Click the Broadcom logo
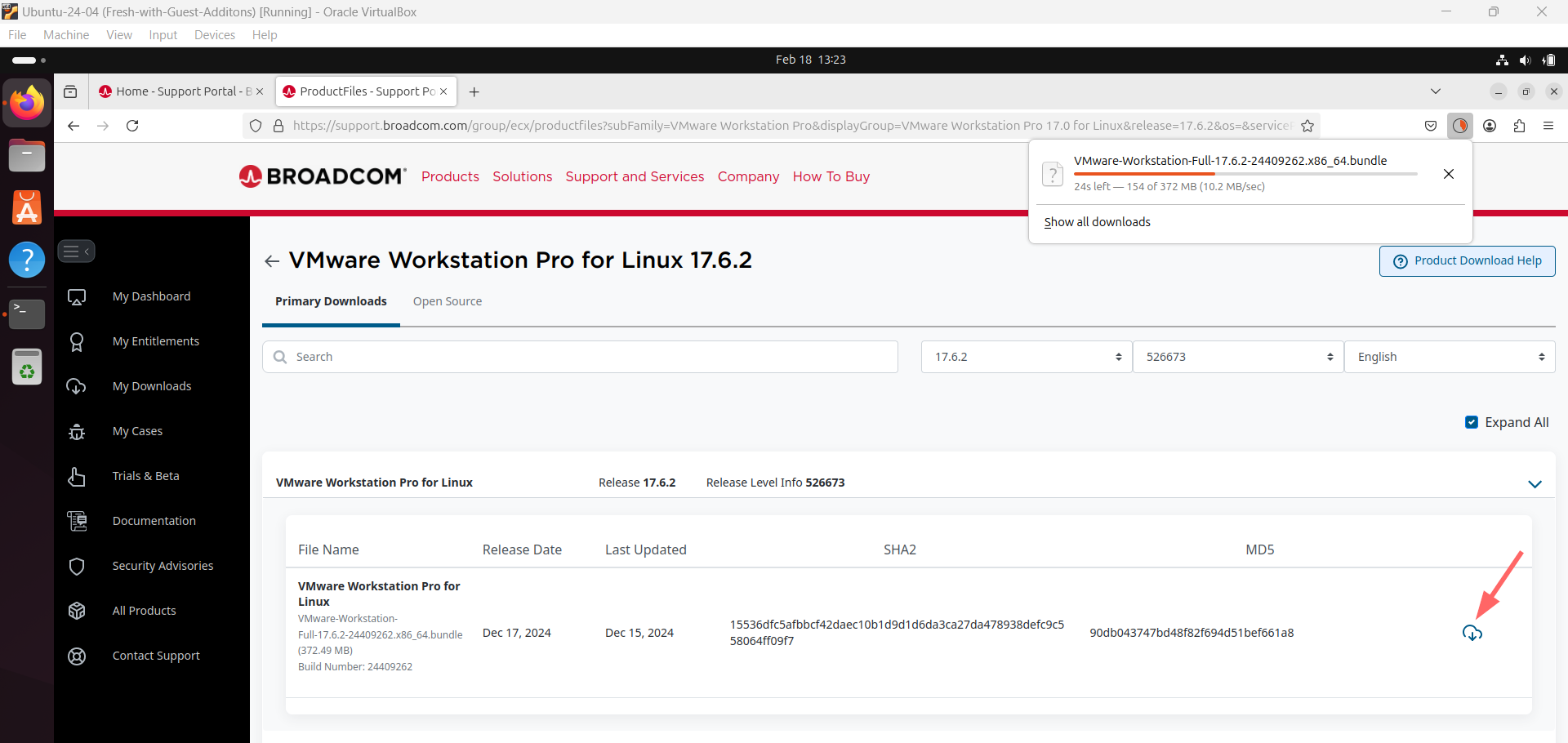 (x=323, y=176)
